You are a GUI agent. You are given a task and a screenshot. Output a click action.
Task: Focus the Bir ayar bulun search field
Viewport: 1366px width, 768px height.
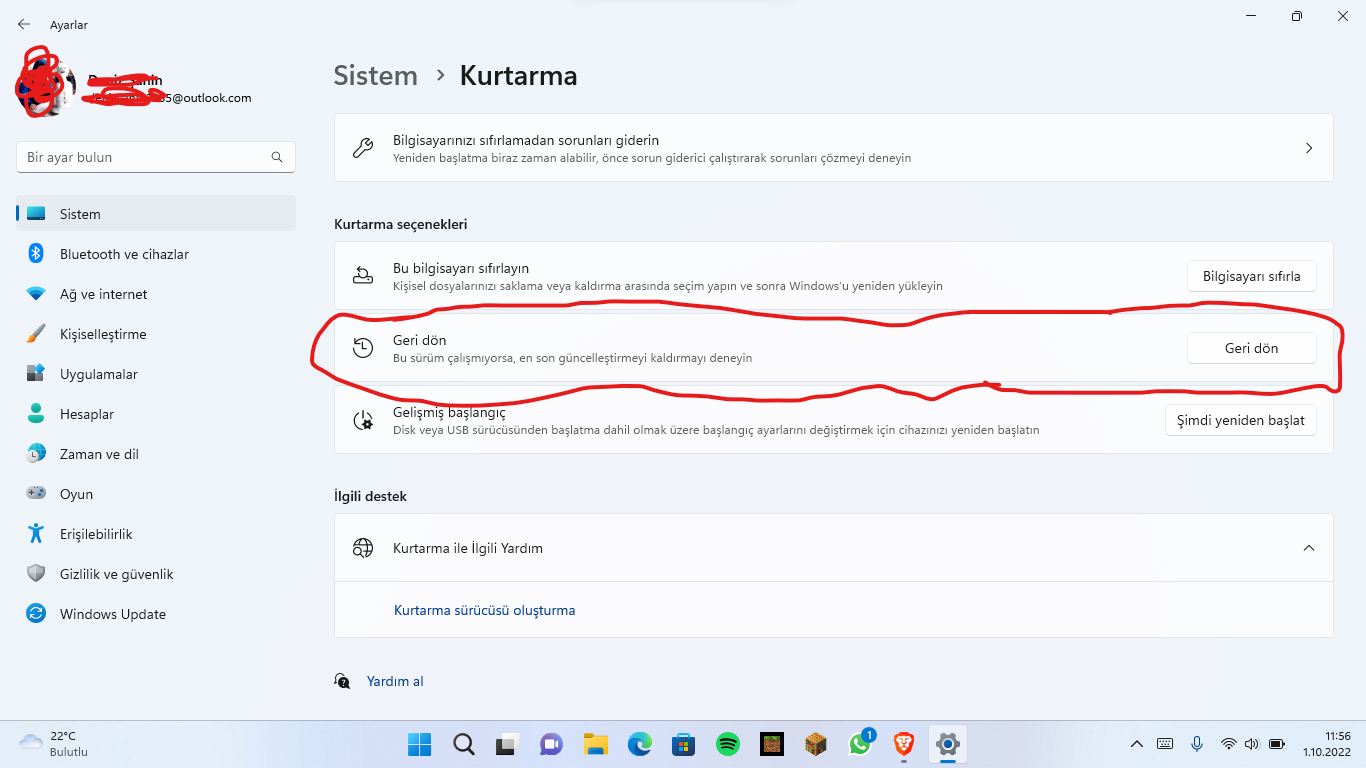click(156, 157)
